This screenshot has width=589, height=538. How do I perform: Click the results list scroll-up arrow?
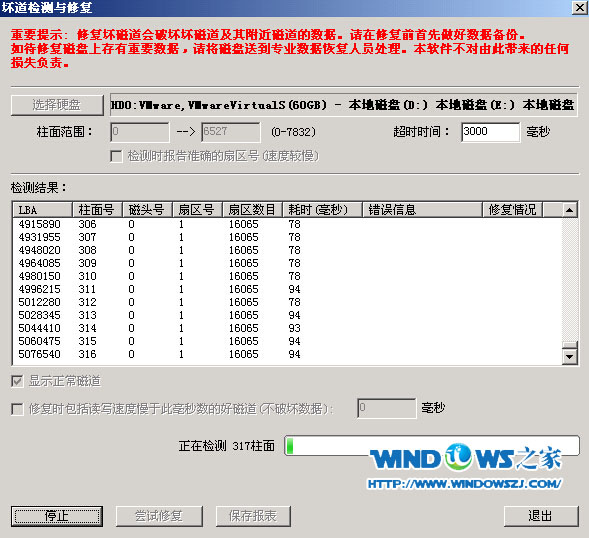tap(569, 210)
